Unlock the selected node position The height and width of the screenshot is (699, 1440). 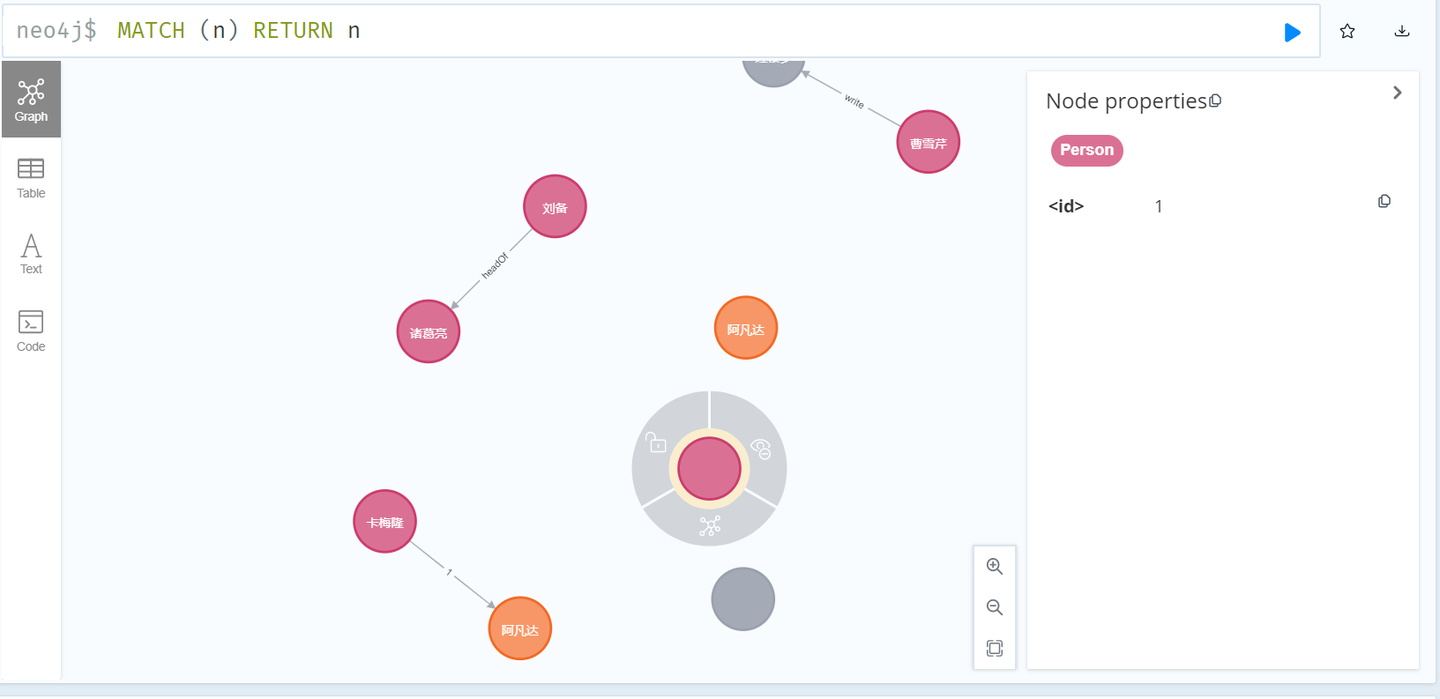click(656, 442)
